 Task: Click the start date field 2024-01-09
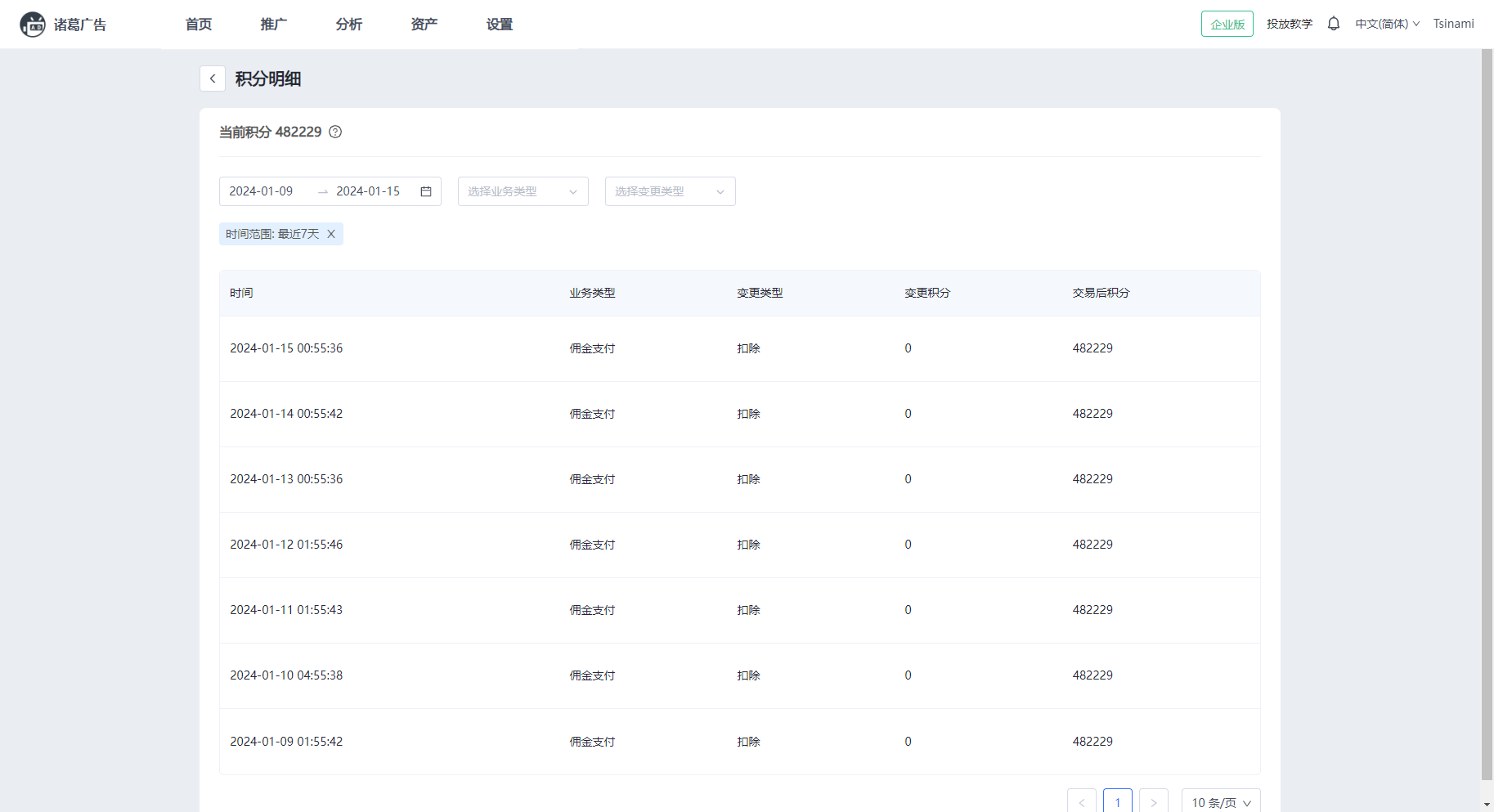tap(262, 191)
